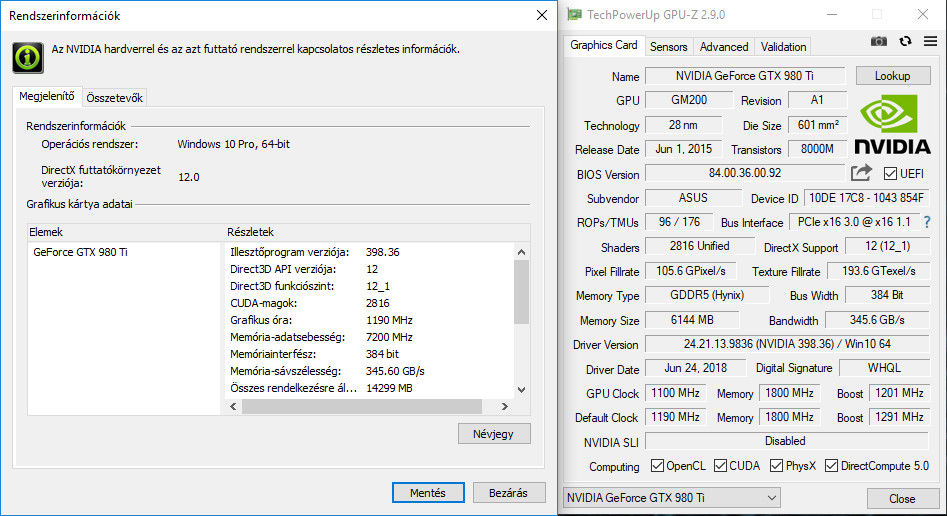Click the horizontal scroll left arrow

pyautogui.click(x=234, y=407)
